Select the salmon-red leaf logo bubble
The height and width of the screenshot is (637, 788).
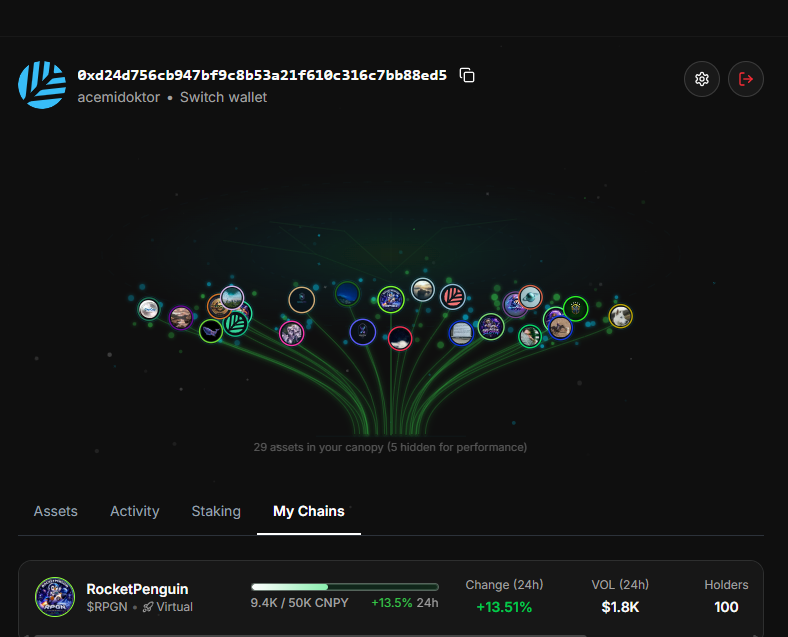(x=453, y=297)
